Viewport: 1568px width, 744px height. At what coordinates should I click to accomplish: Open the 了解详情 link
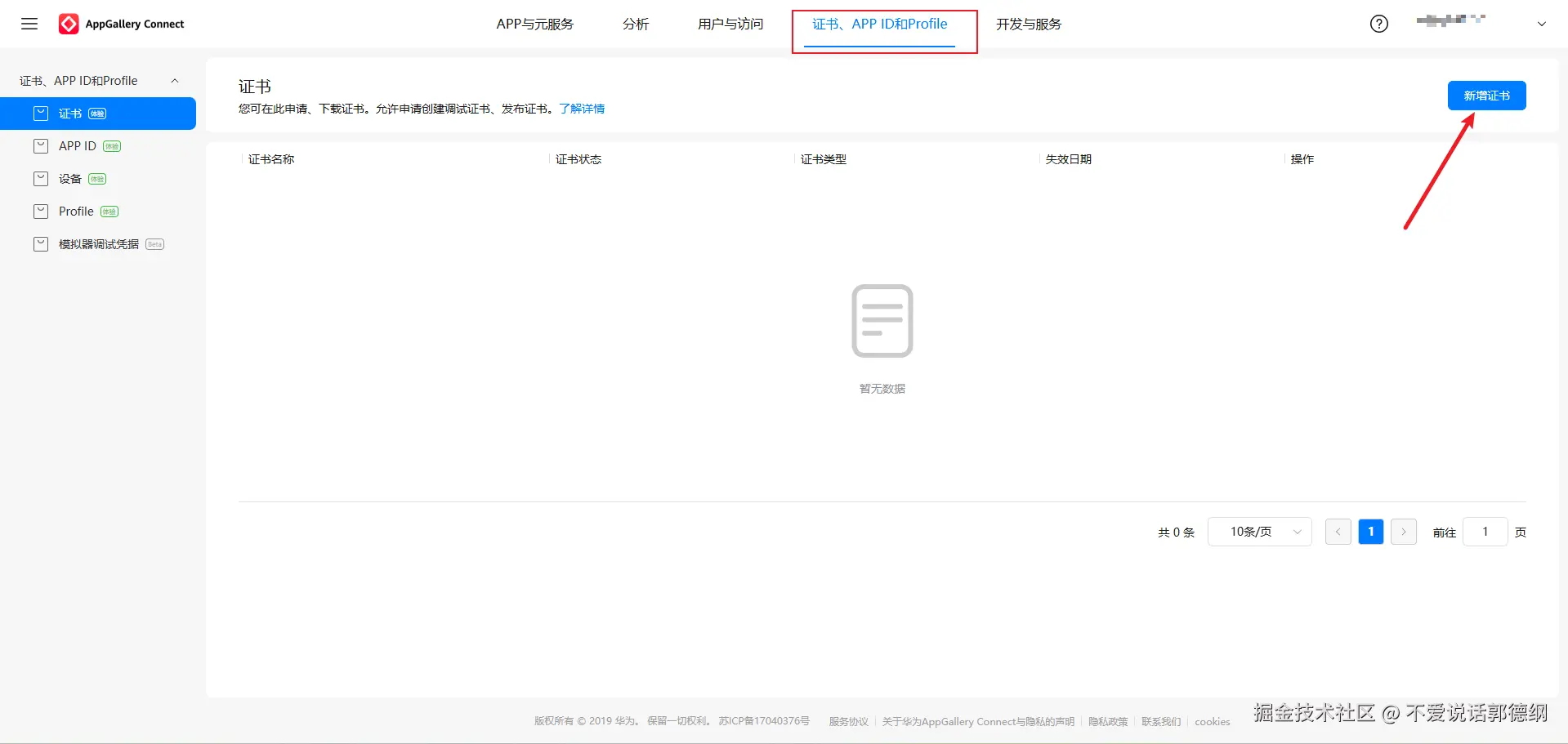[x=582, y=109]
